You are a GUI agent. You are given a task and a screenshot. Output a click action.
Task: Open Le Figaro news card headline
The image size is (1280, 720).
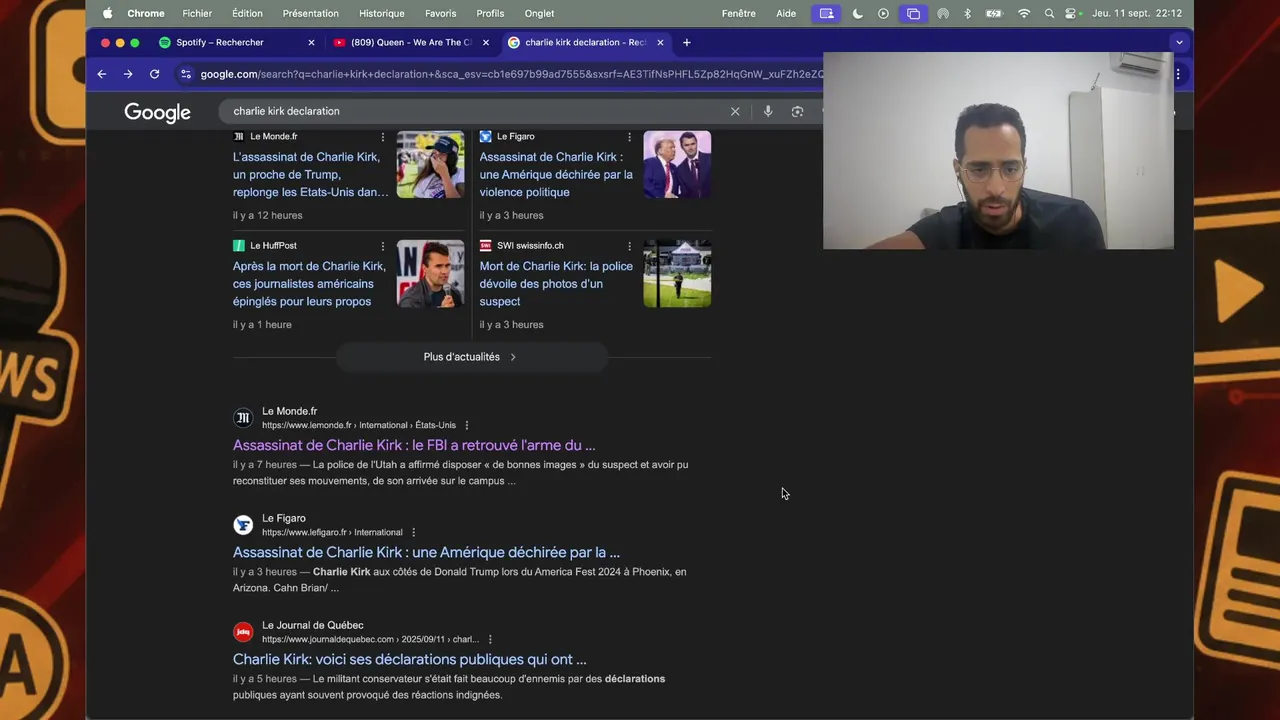pyautogui.click(x=556, y=174)
